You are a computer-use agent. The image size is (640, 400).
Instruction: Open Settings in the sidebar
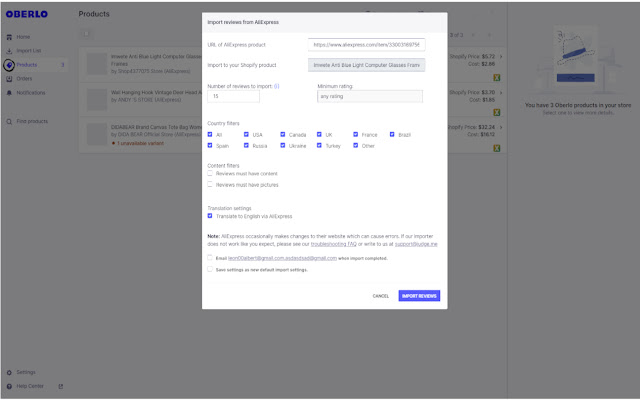pyautogui.click(x=26, y=373)
